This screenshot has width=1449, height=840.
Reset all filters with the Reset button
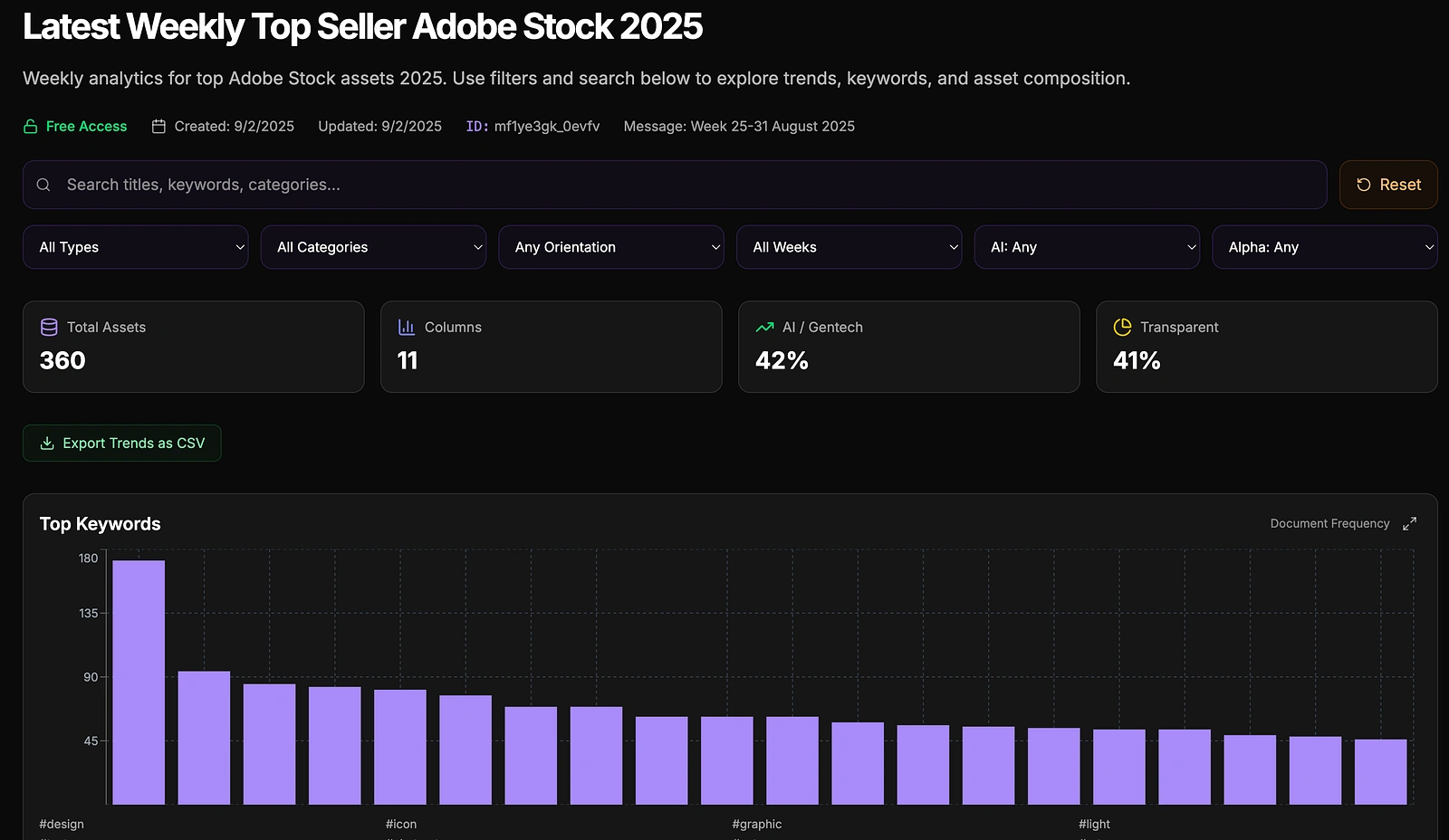pyautogui.click(x=1388, y=185)
